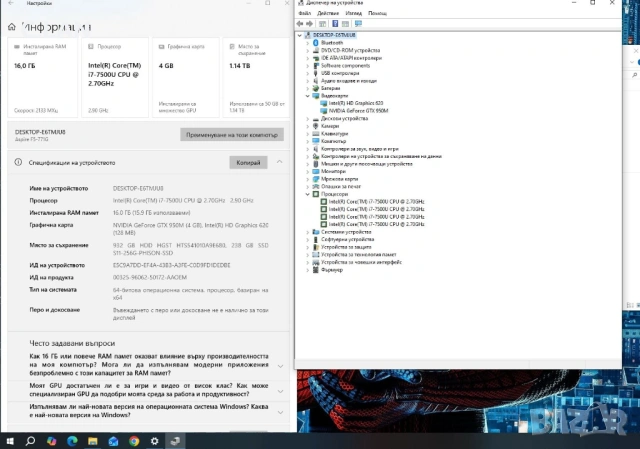
Task: Open Settings gear in taskbar
Action: 154,441
